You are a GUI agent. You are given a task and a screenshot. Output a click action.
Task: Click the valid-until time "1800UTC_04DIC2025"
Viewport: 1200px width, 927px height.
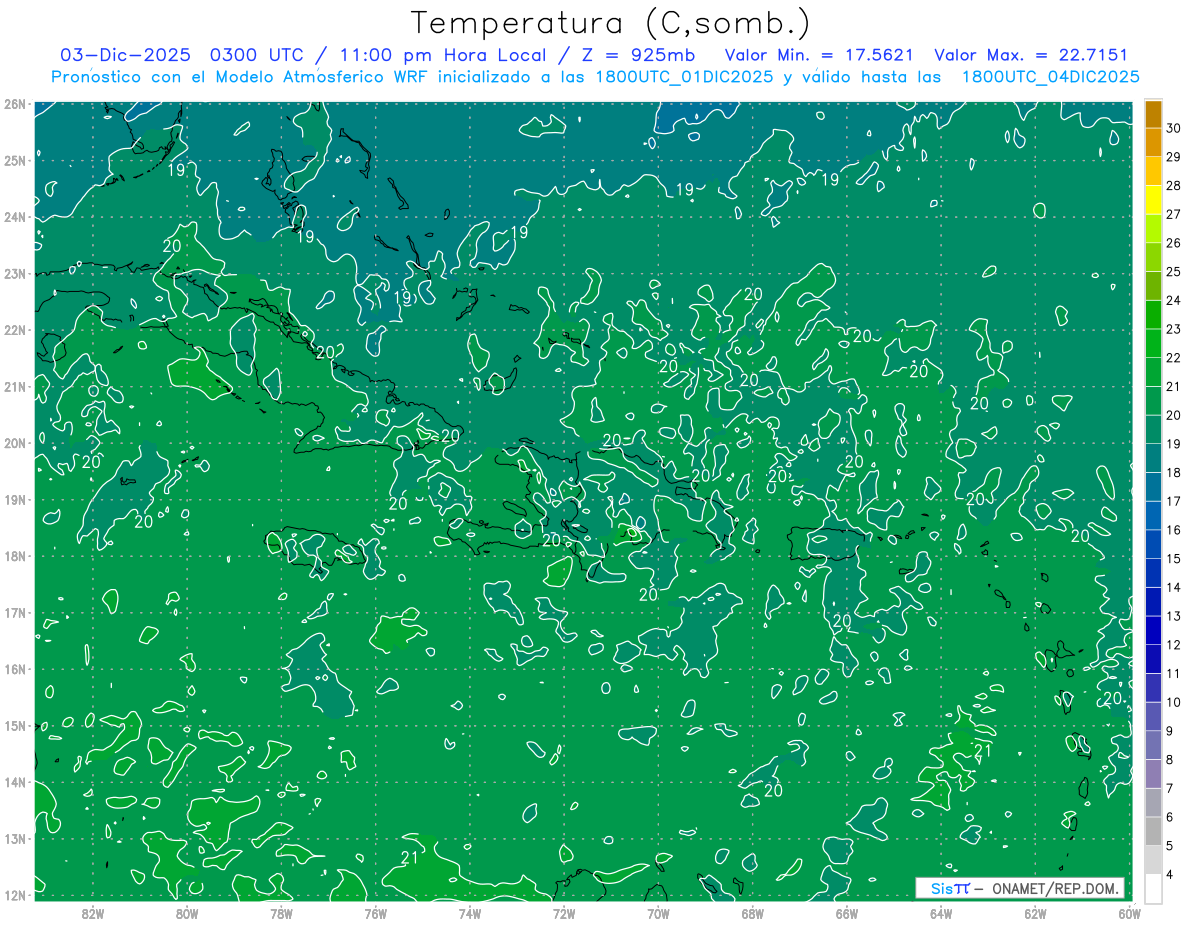point(1050,77)
